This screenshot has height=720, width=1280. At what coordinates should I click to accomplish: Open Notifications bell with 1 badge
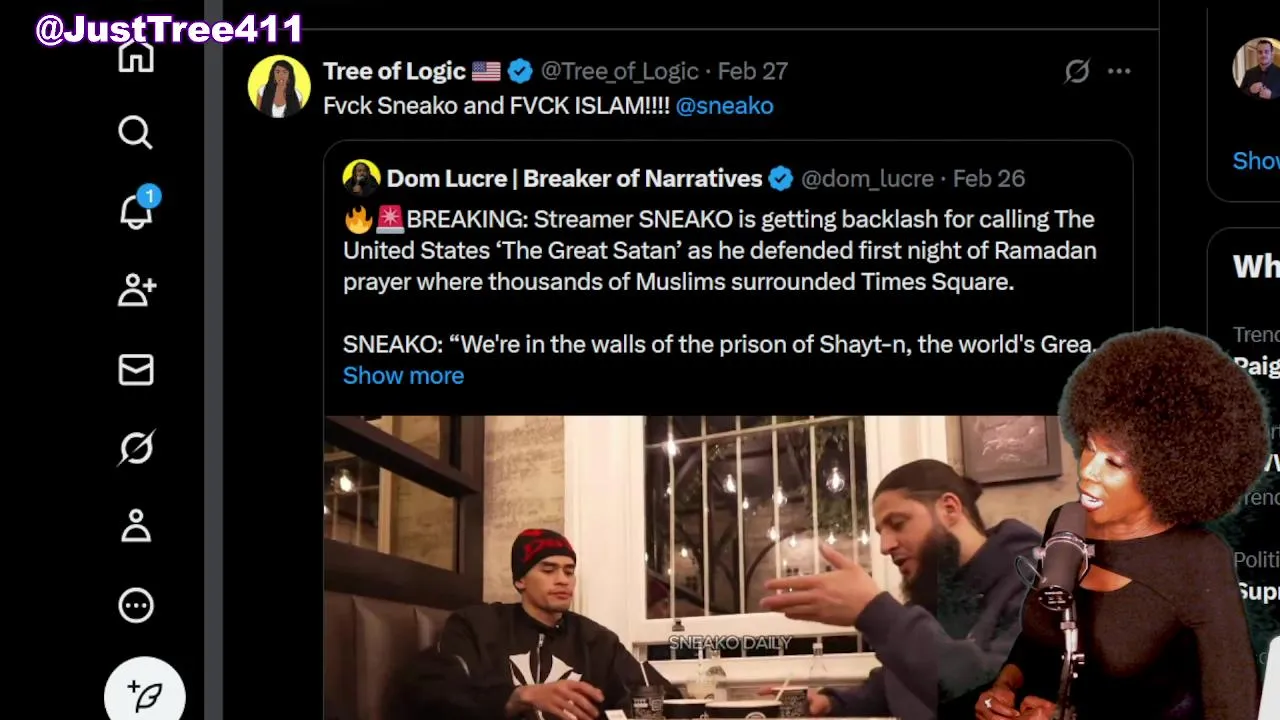[x=136, y=211]
